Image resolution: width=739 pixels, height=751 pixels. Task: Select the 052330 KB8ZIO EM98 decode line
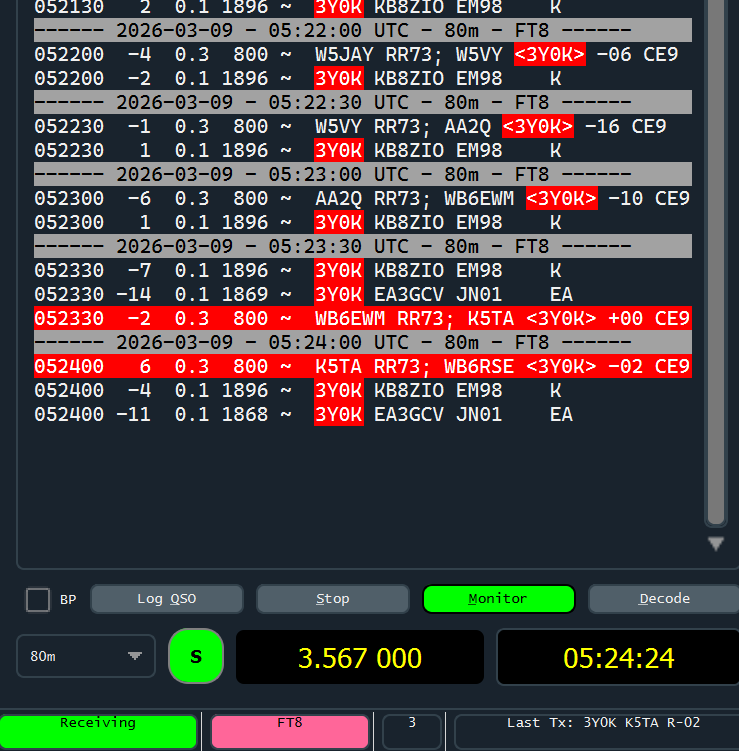click(363, 271)
